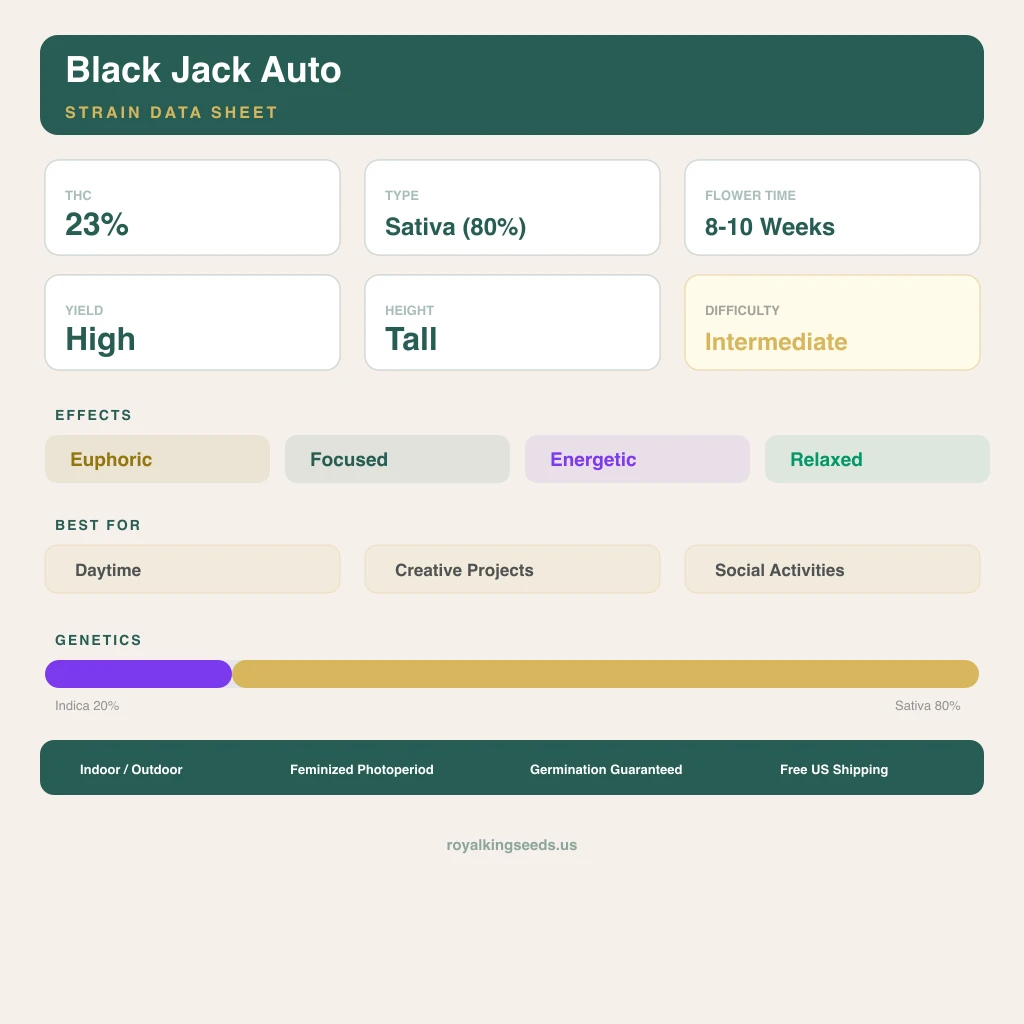1024x1024 pixels.
Task: Click Indoor / Outdoor in footer bar
Action: [131, 769]
